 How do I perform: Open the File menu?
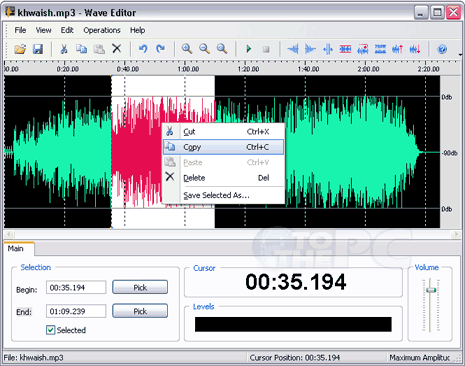[x=20, y=30]
